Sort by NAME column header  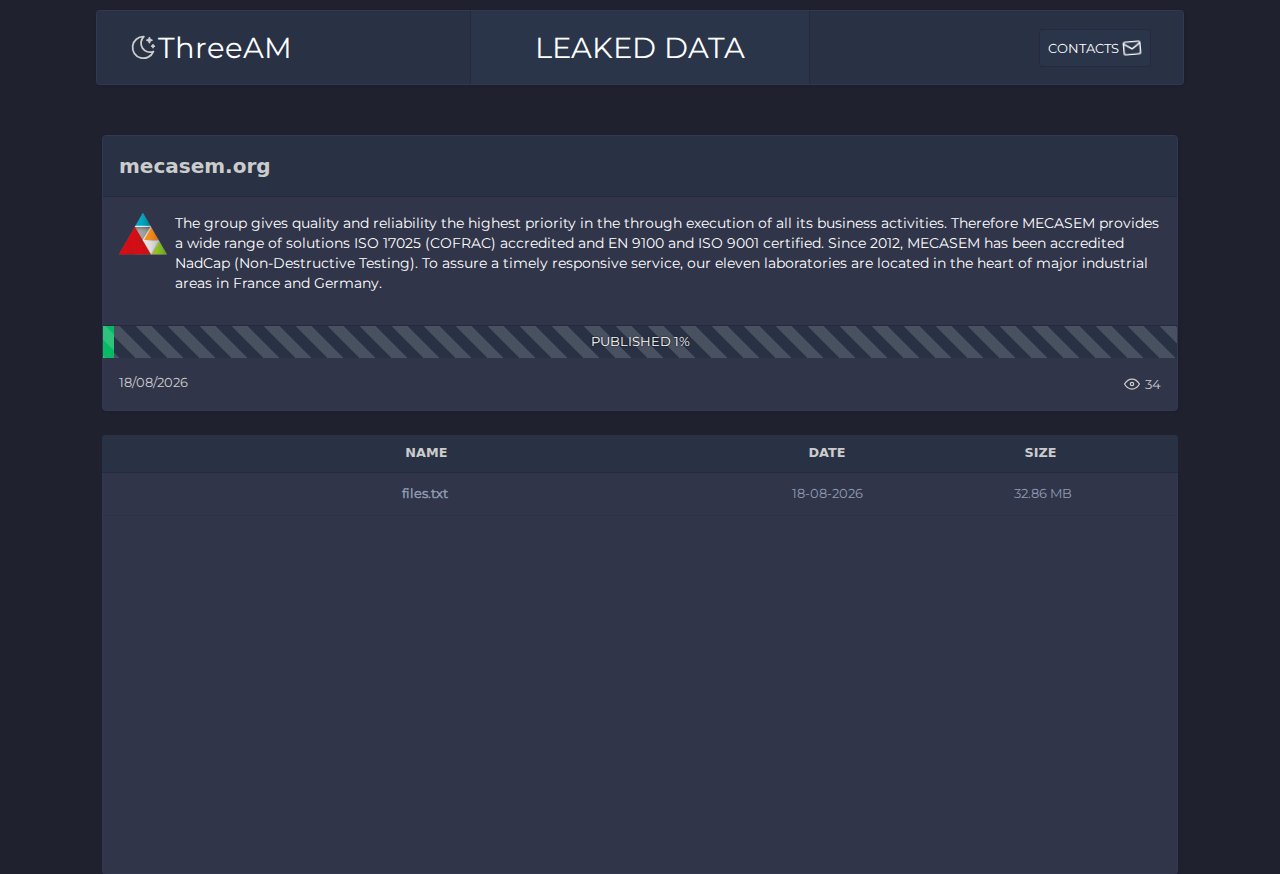pos(426,453)
